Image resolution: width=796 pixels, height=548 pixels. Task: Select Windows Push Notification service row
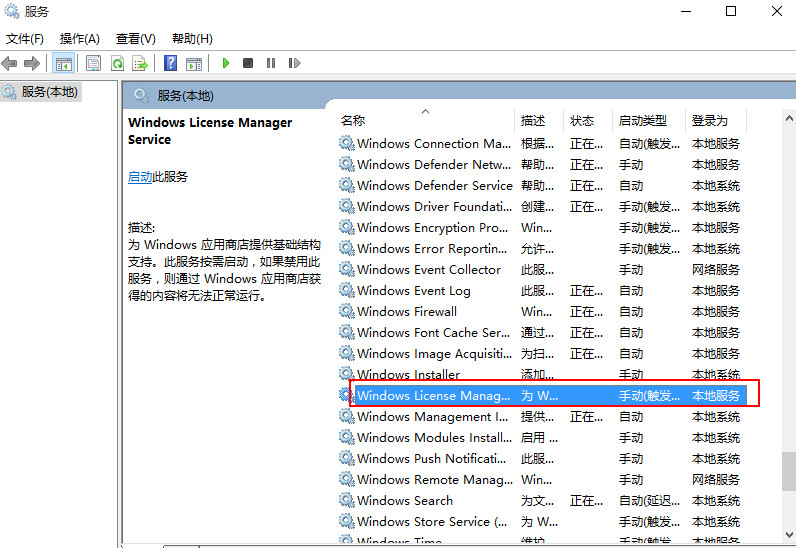pos(542,459)
